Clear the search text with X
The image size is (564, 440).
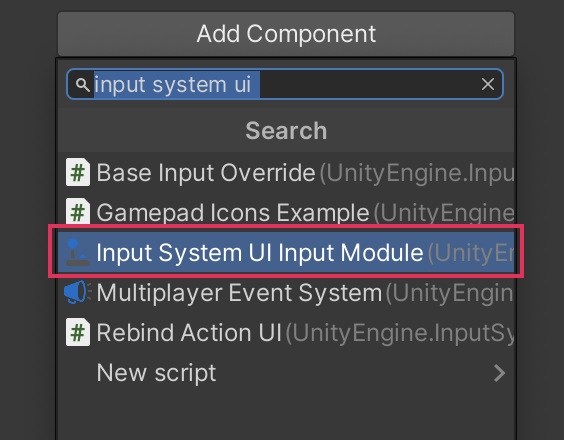pyautogui.click(x=488, y=85)
